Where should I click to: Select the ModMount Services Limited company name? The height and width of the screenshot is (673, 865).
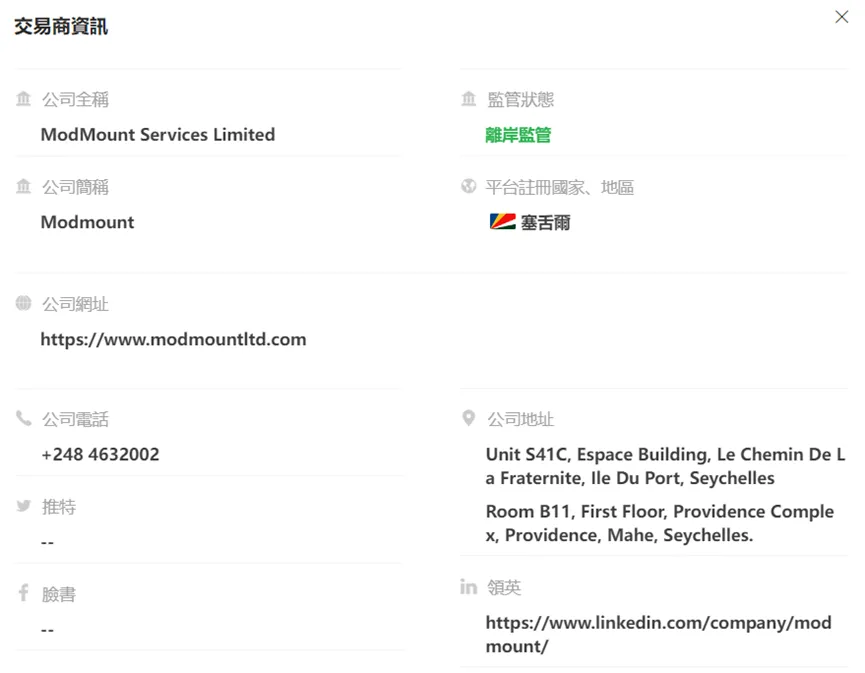[158, 135]
